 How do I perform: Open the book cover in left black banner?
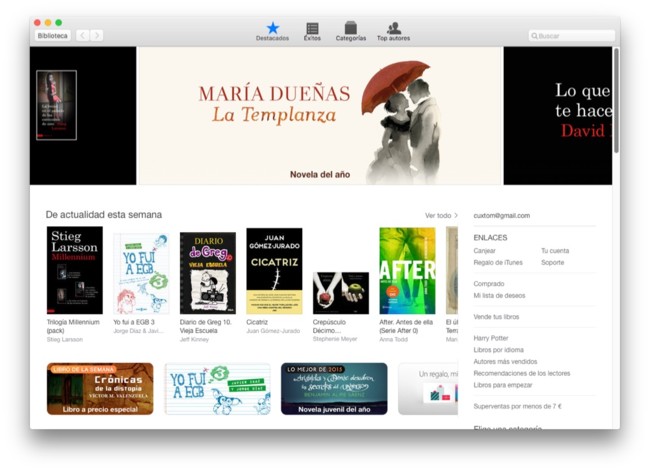pos(56,105)
